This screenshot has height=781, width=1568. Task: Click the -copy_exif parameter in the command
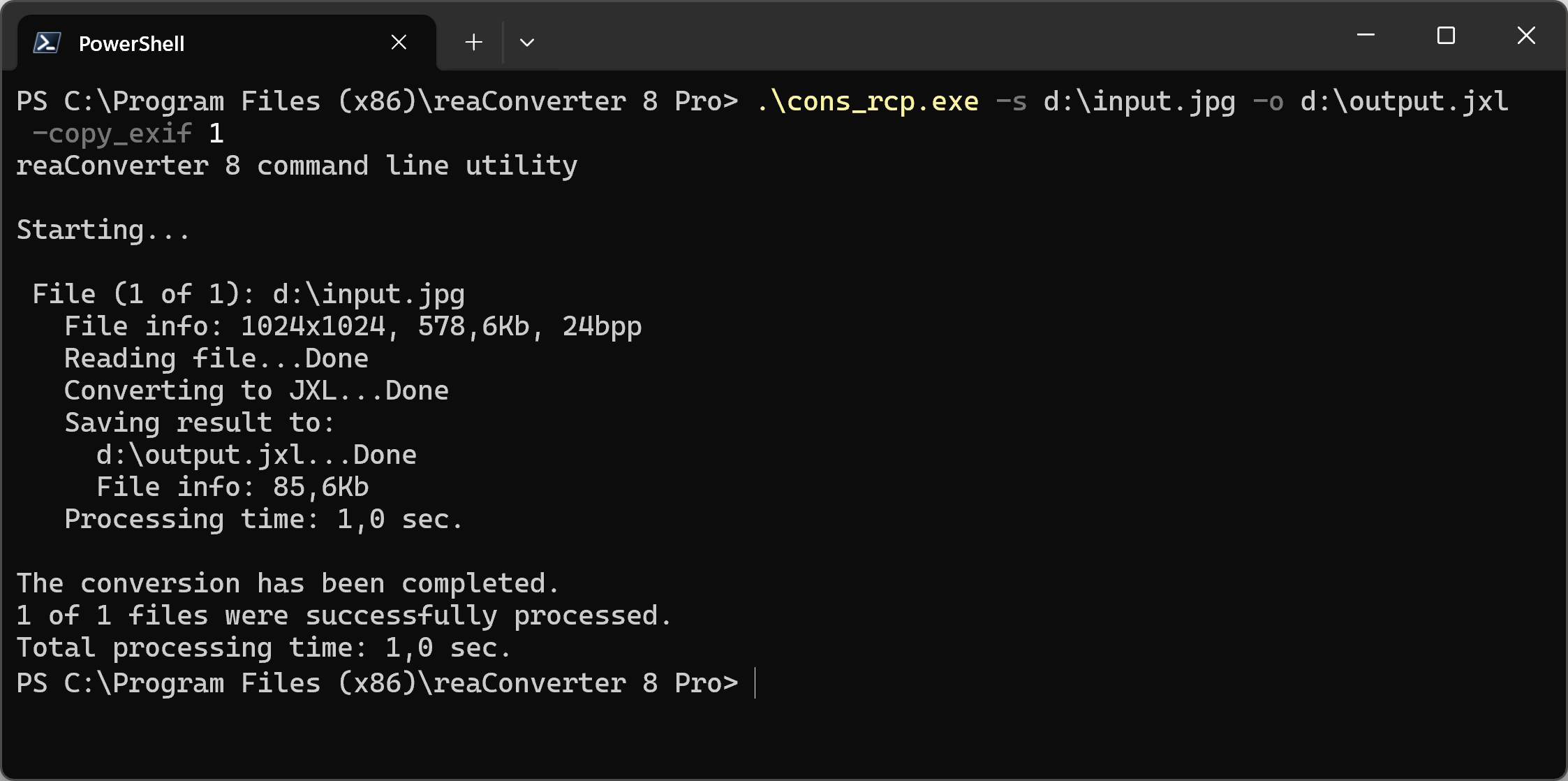point(112,133)
